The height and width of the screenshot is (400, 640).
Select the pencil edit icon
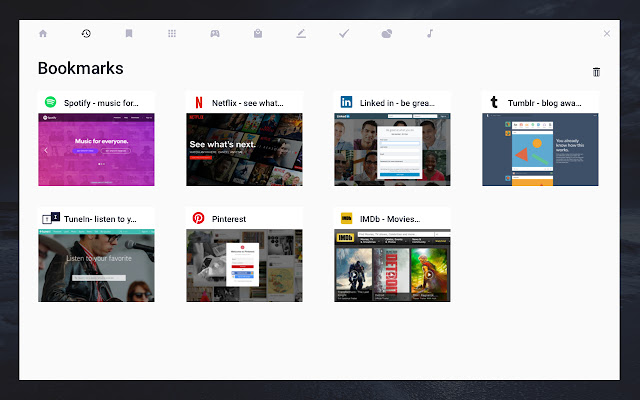coord(301,33)
